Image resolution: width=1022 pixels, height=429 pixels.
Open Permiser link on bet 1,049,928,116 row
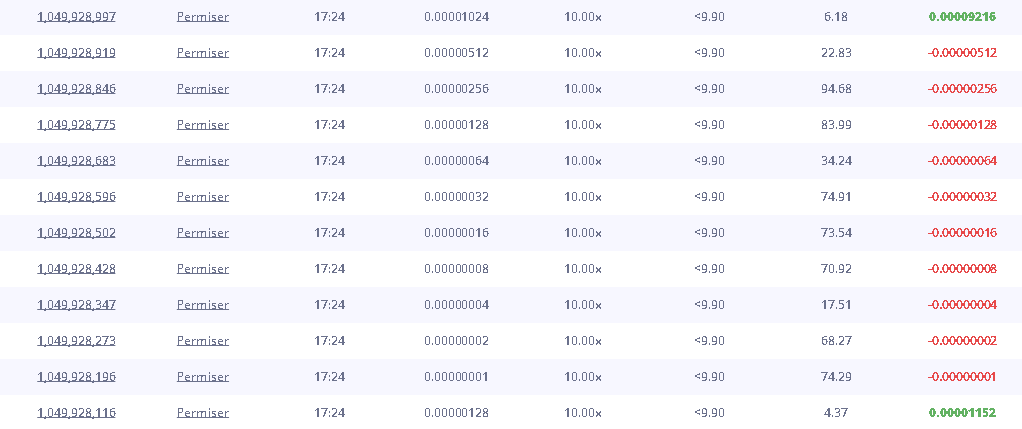click(x=203, y=413)
